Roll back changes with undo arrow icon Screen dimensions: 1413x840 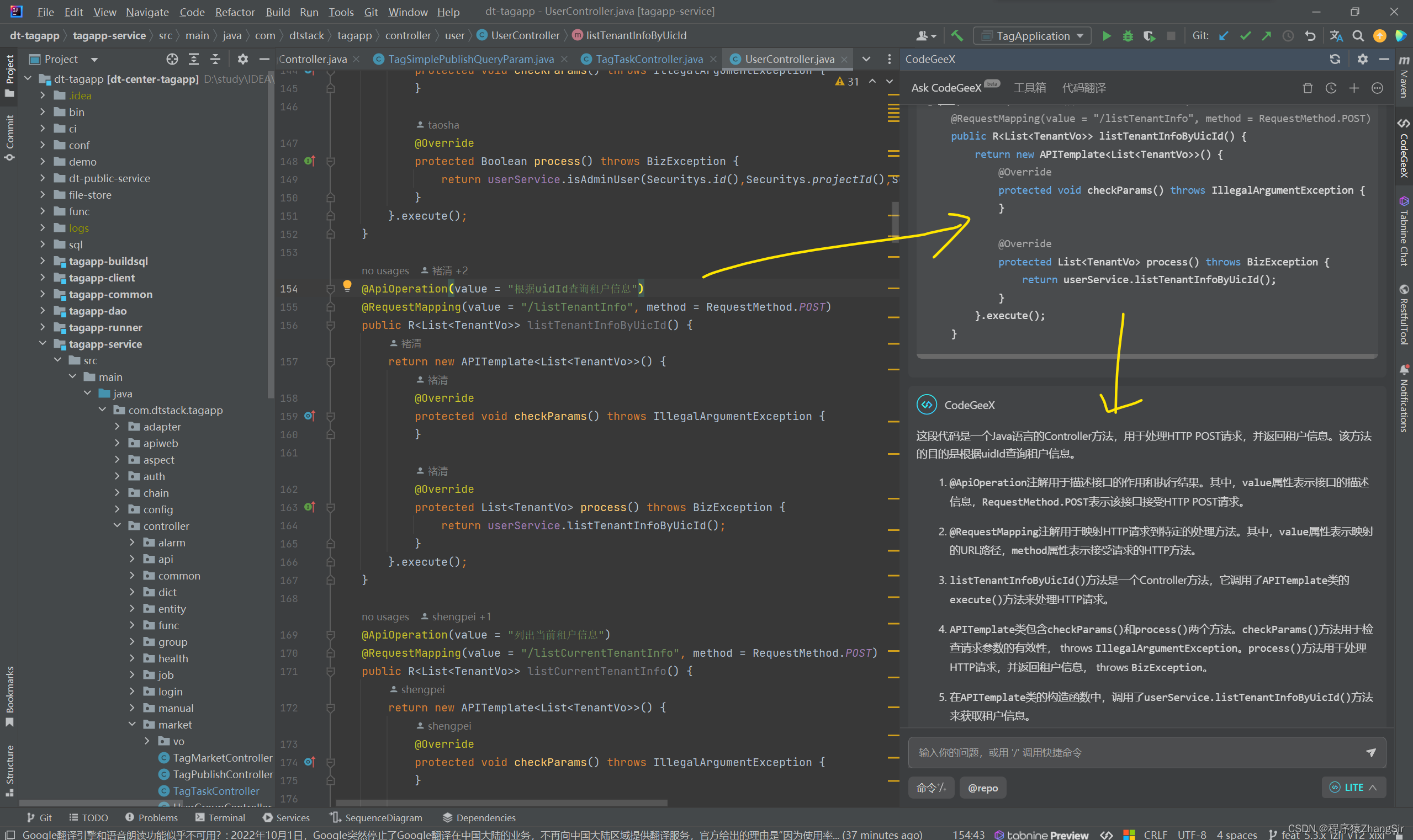click(1310, 36)
